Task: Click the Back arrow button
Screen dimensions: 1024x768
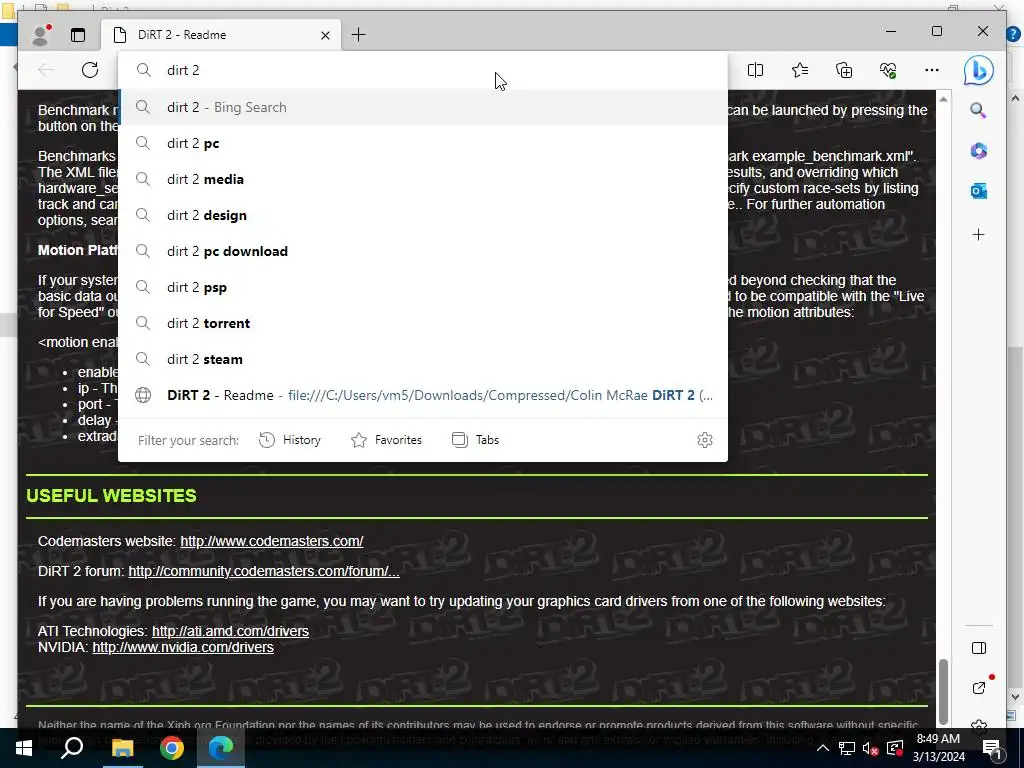Action: point(46,70)
